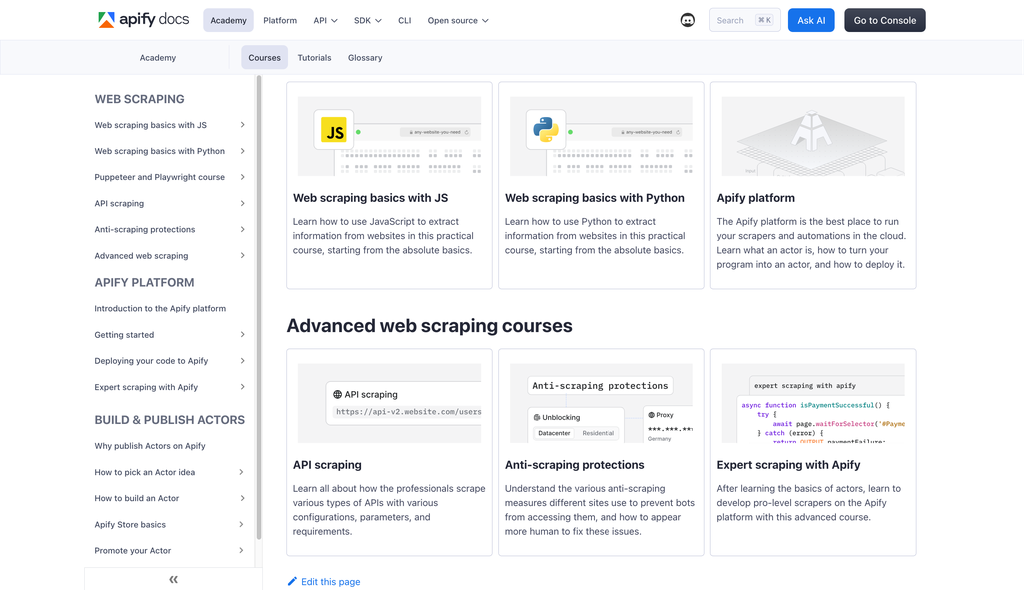Open the SDK dropdown menu
Screen dimensions: 1024x590
pos(367,20)
